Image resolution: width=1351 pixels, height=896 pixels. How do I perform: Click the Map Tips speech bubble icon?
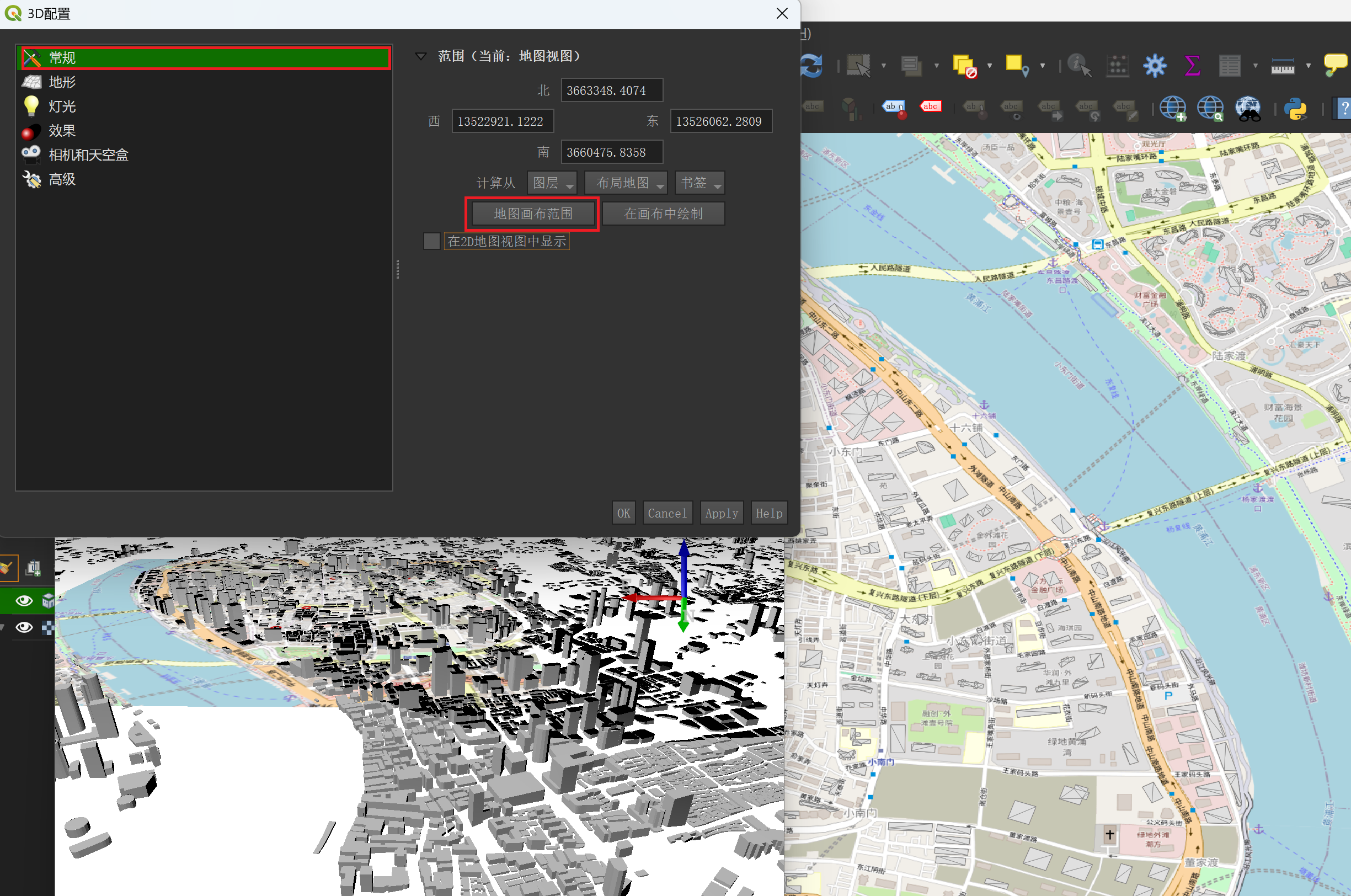click(x=1336, y=65)
